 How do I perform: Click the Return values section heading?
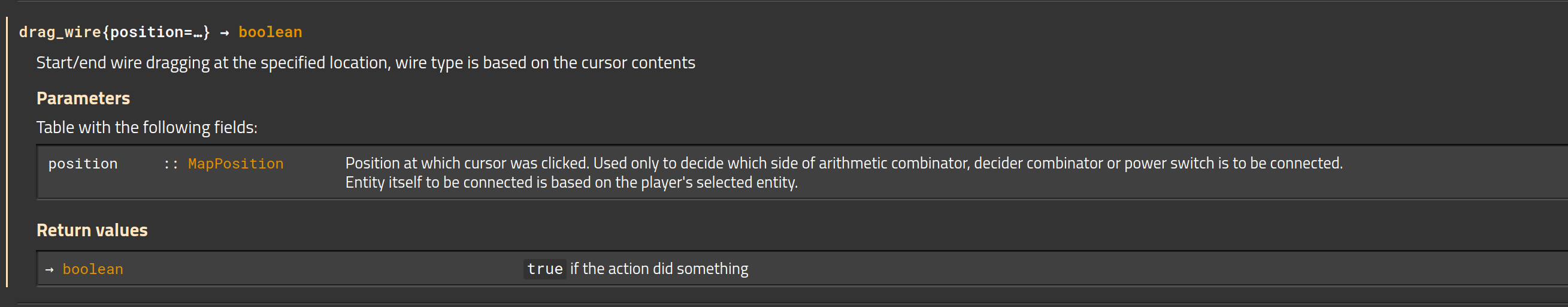click(92, 230)
